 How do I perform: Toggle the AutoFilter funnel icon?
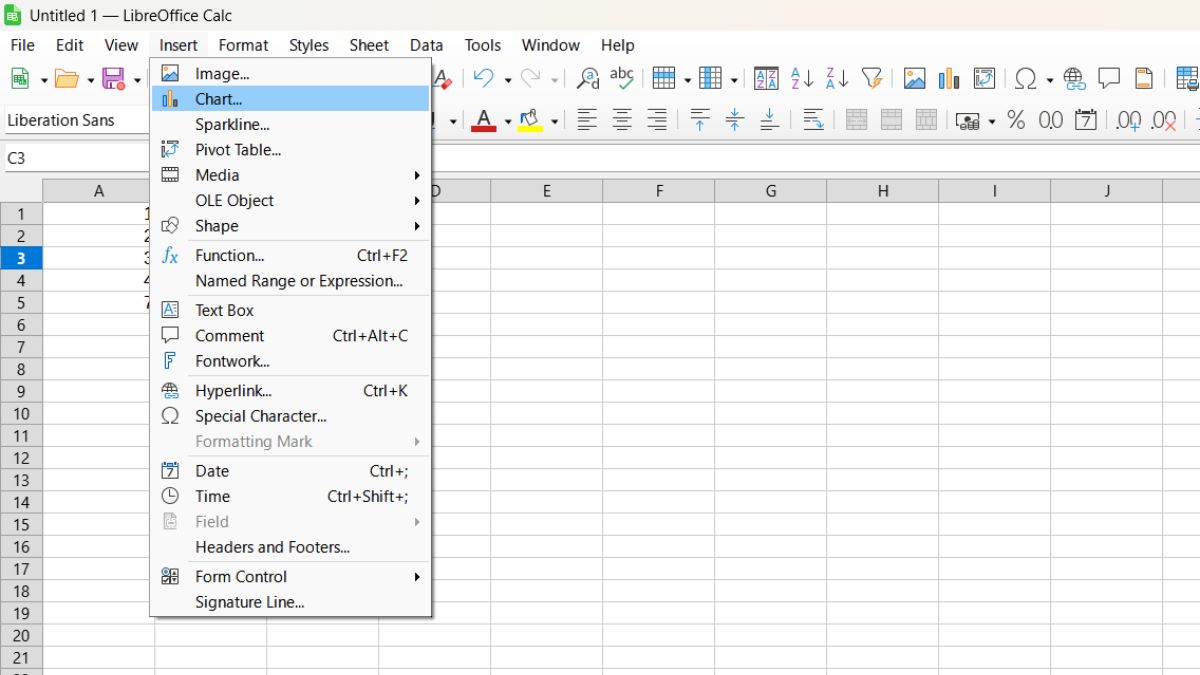[872, 78]
